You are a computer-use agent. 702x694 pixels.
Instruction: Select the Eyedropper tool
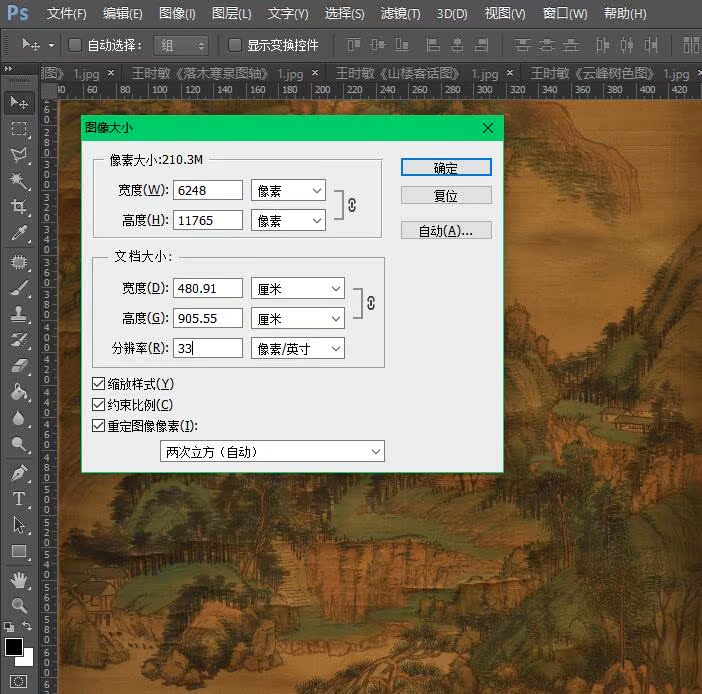tap(19, 233)
